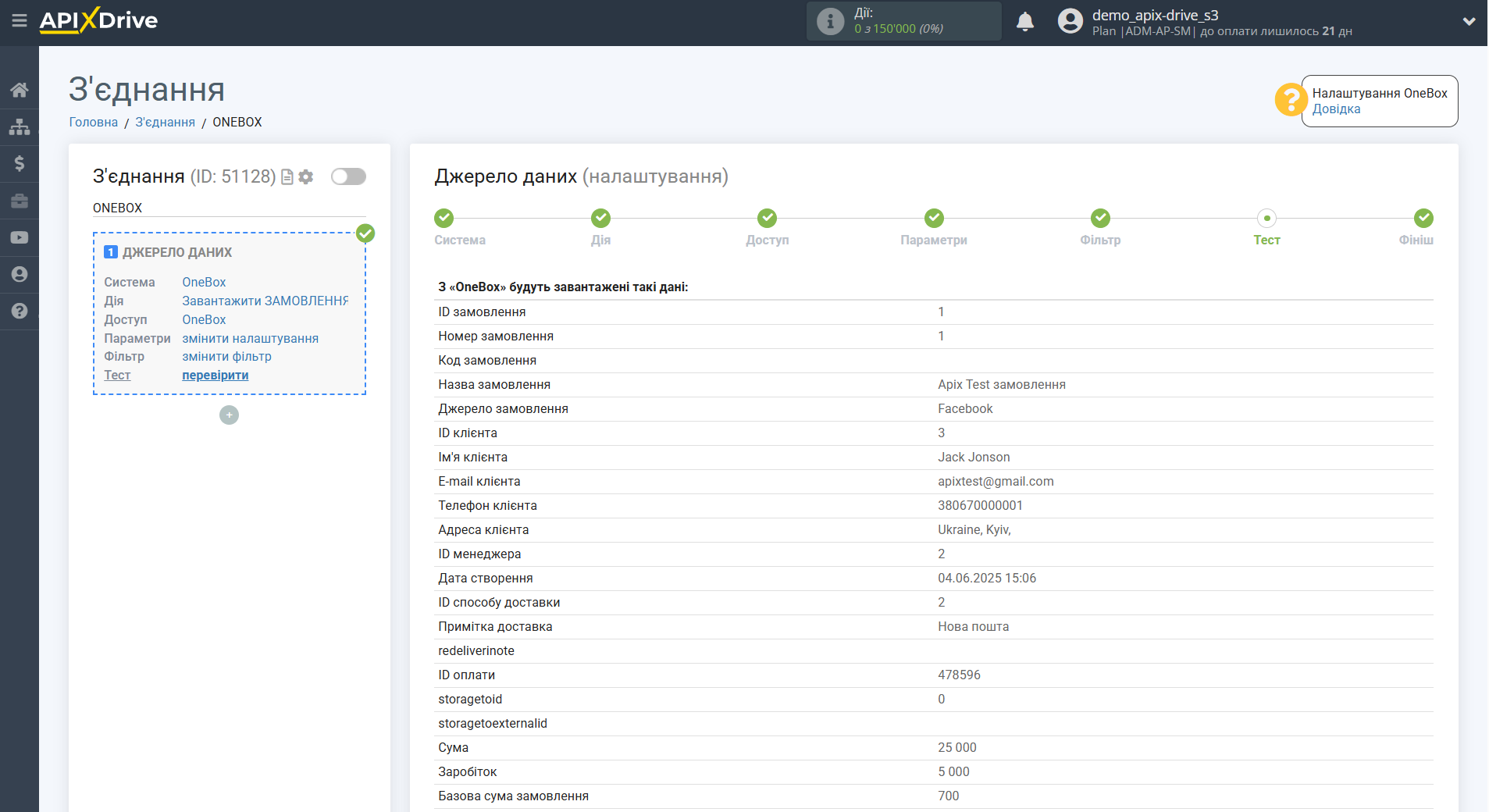Select the sum value 25 000

(x=957, y=747)
